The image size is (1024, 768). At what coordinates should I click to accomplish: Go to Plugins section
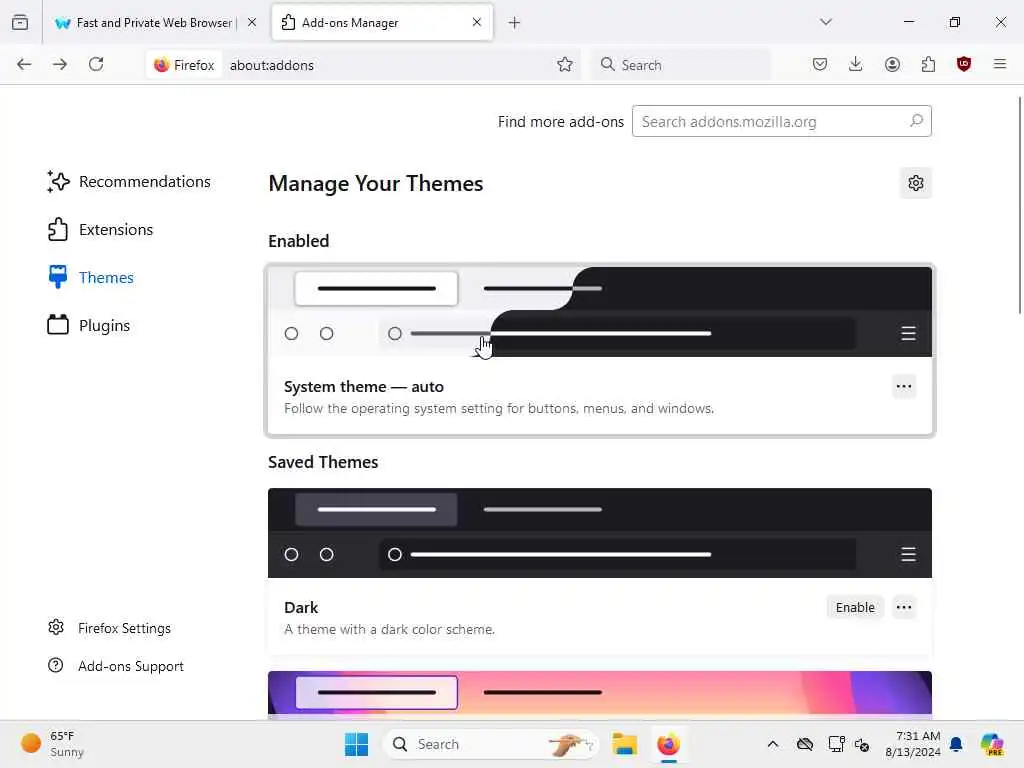89,325
